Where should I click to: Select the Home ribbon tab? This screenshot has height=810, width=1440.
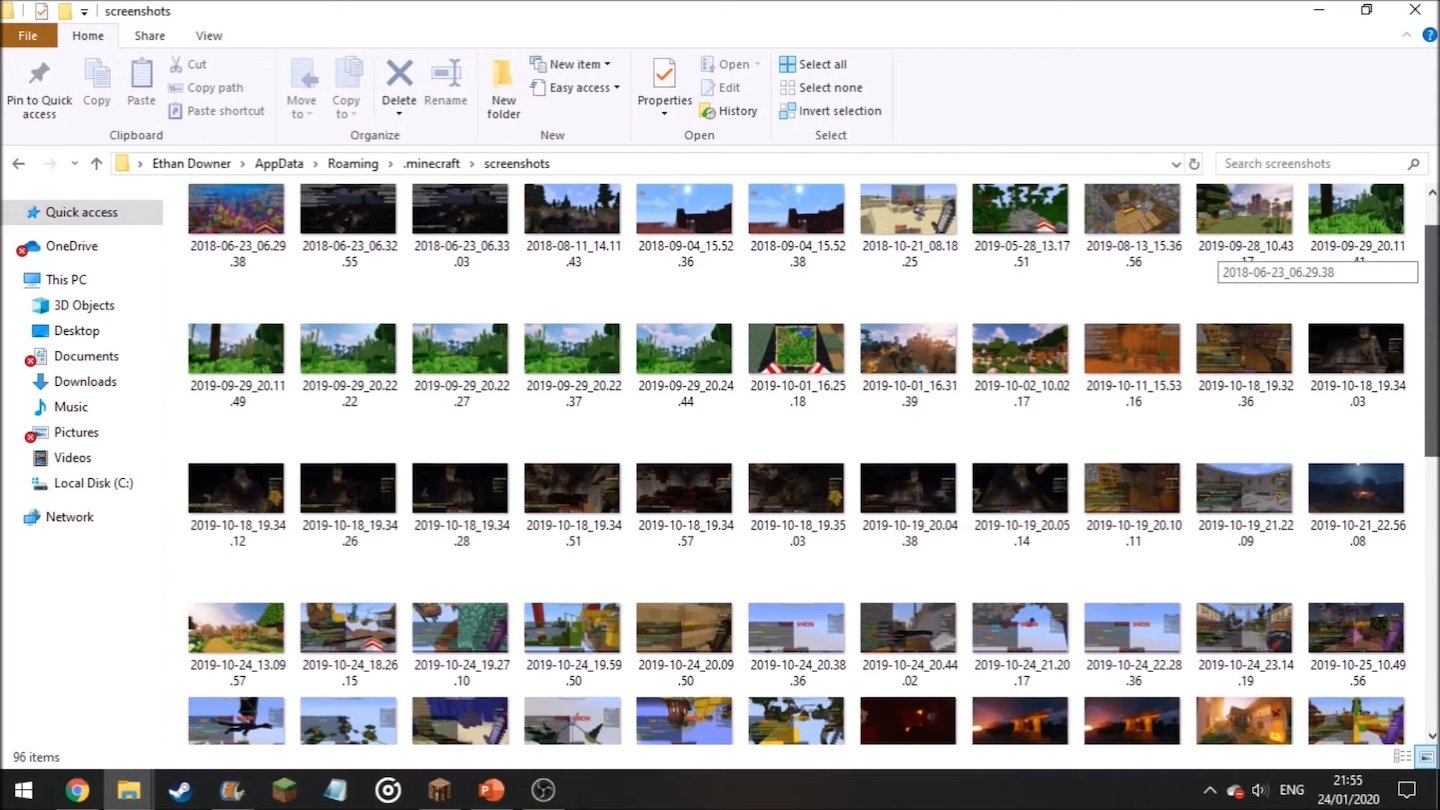[x=88, y=36]
